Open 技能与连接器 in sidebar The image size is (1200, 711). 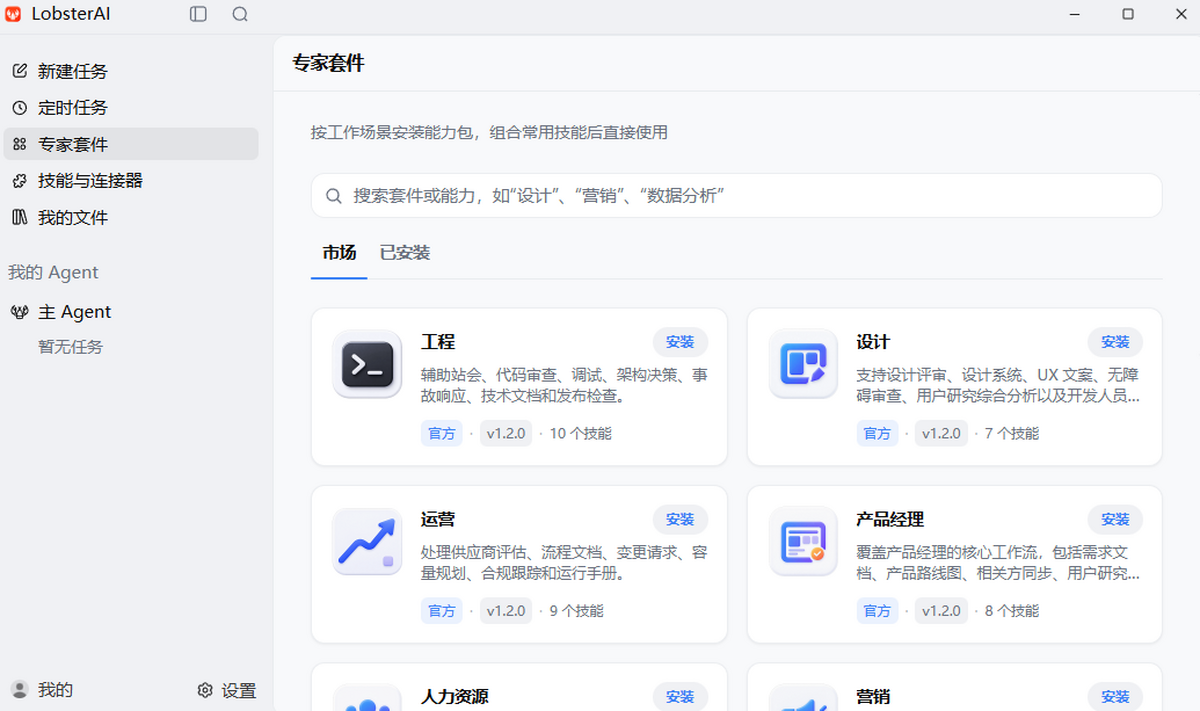[x=131, y=181]
